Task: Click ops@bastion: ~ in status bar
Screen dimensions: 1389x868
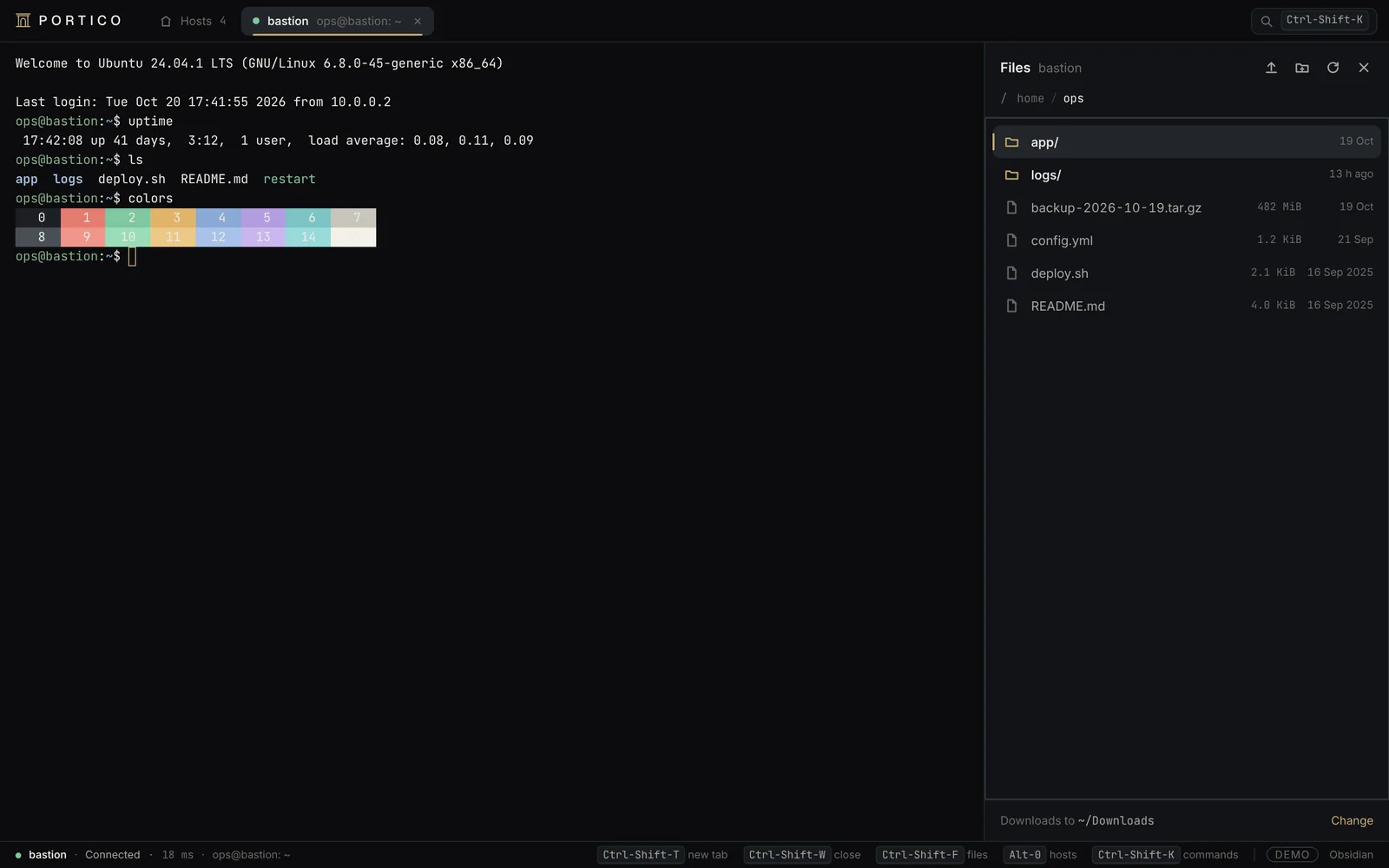Action: (251, 855)
